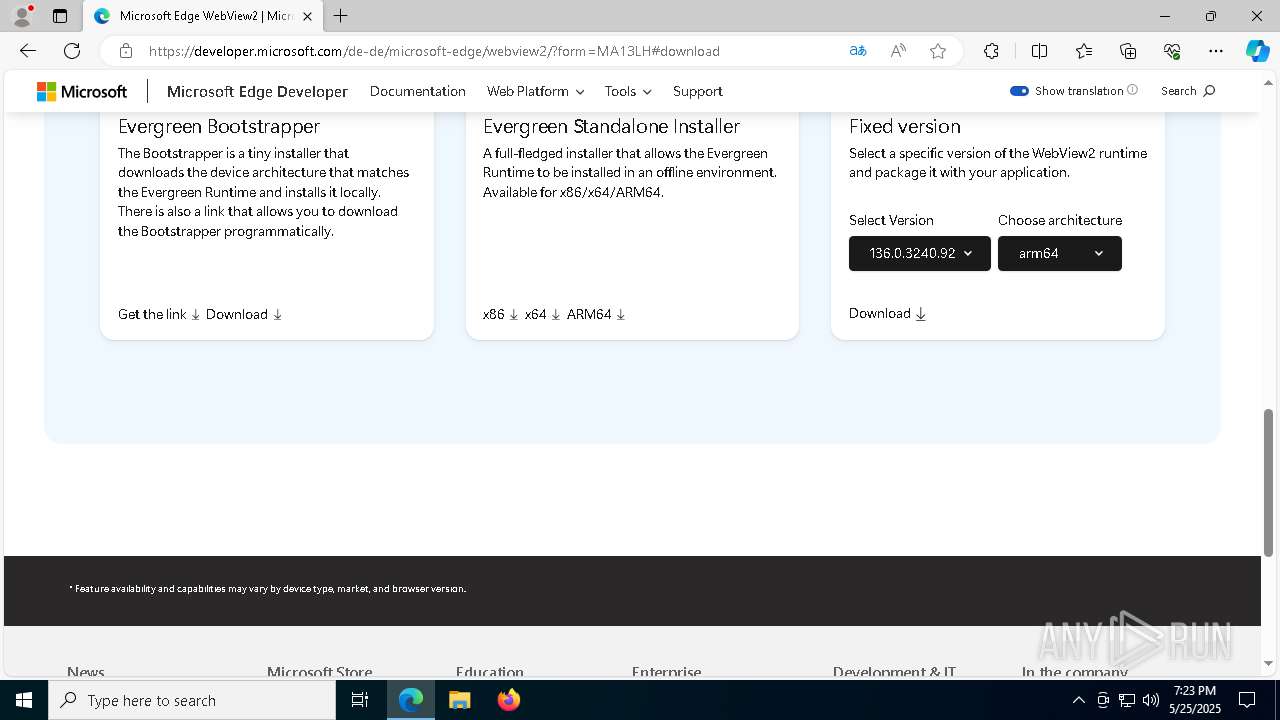This screenshot has width=1280, height=720.
Task: Open Settings and more menu
Action: [x=1216, y=51]
